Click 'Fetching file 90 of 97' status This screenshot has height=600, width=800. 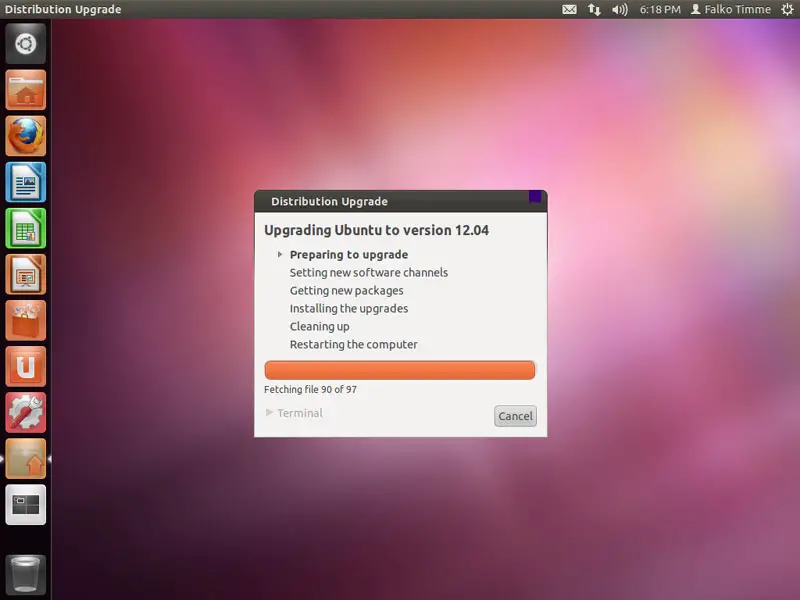point(310,389)
